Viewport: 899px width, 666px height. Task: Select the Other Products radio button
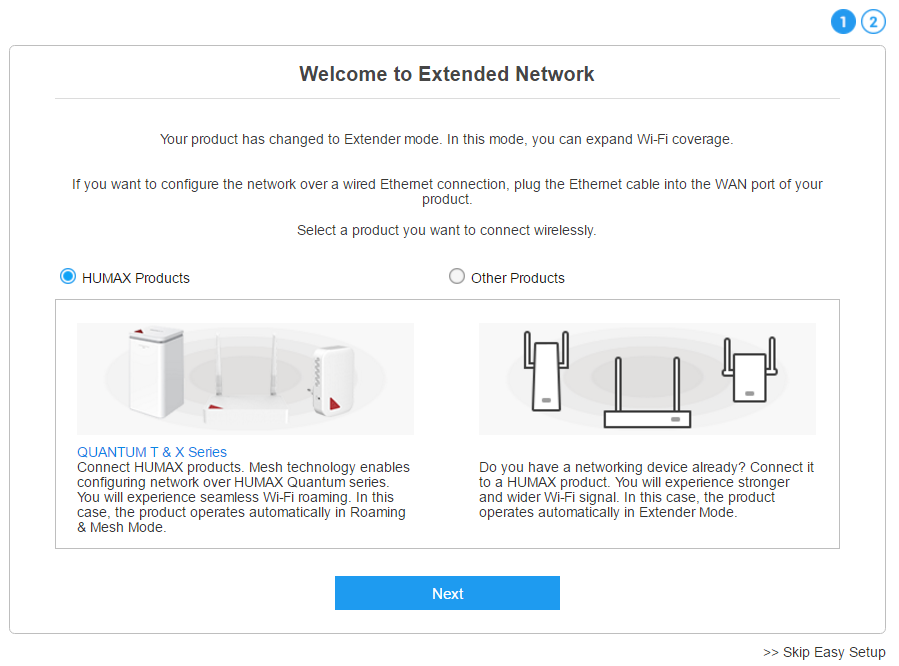[x=456, y=277]
